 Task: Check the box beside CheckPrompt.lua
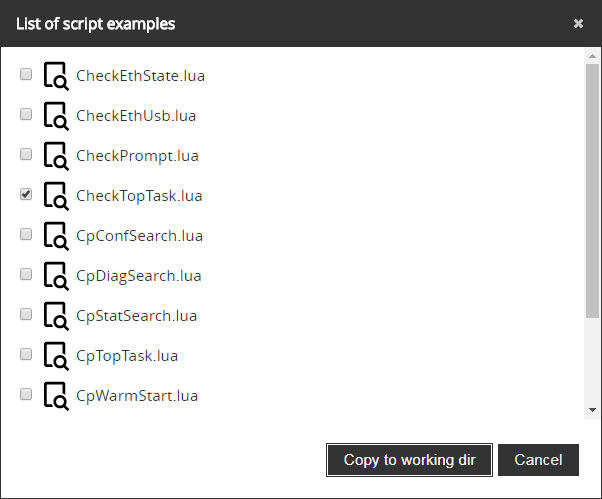(x=26, y=155)
